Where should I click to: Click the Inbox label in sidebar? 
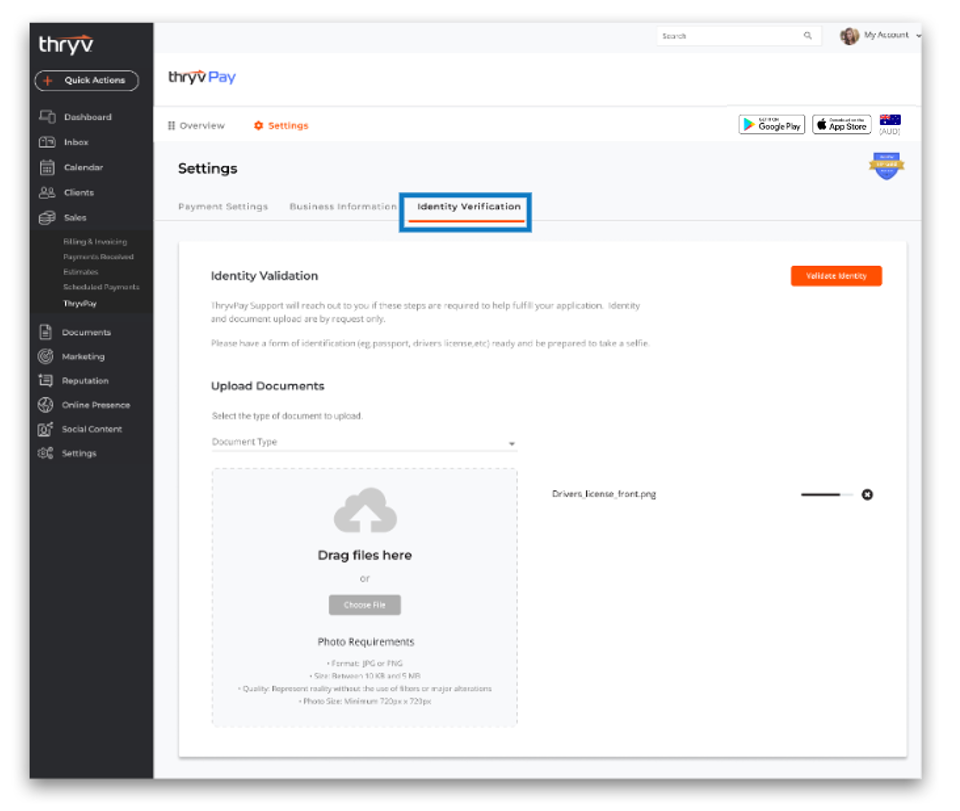coord(76,142)
